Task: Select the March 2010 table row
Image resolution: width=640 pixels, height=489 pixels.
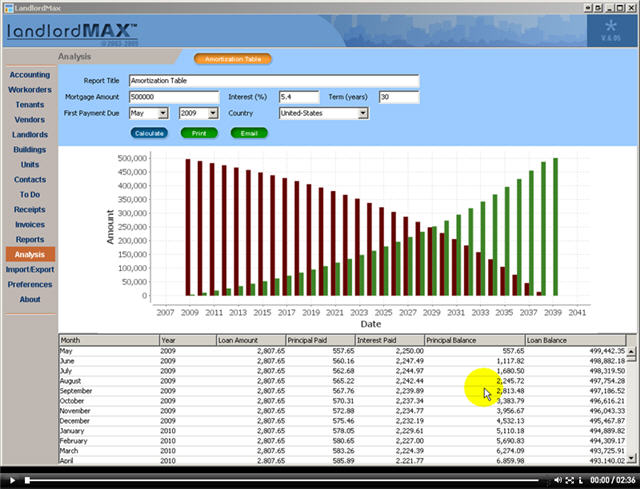Action: tap(342, 451)
